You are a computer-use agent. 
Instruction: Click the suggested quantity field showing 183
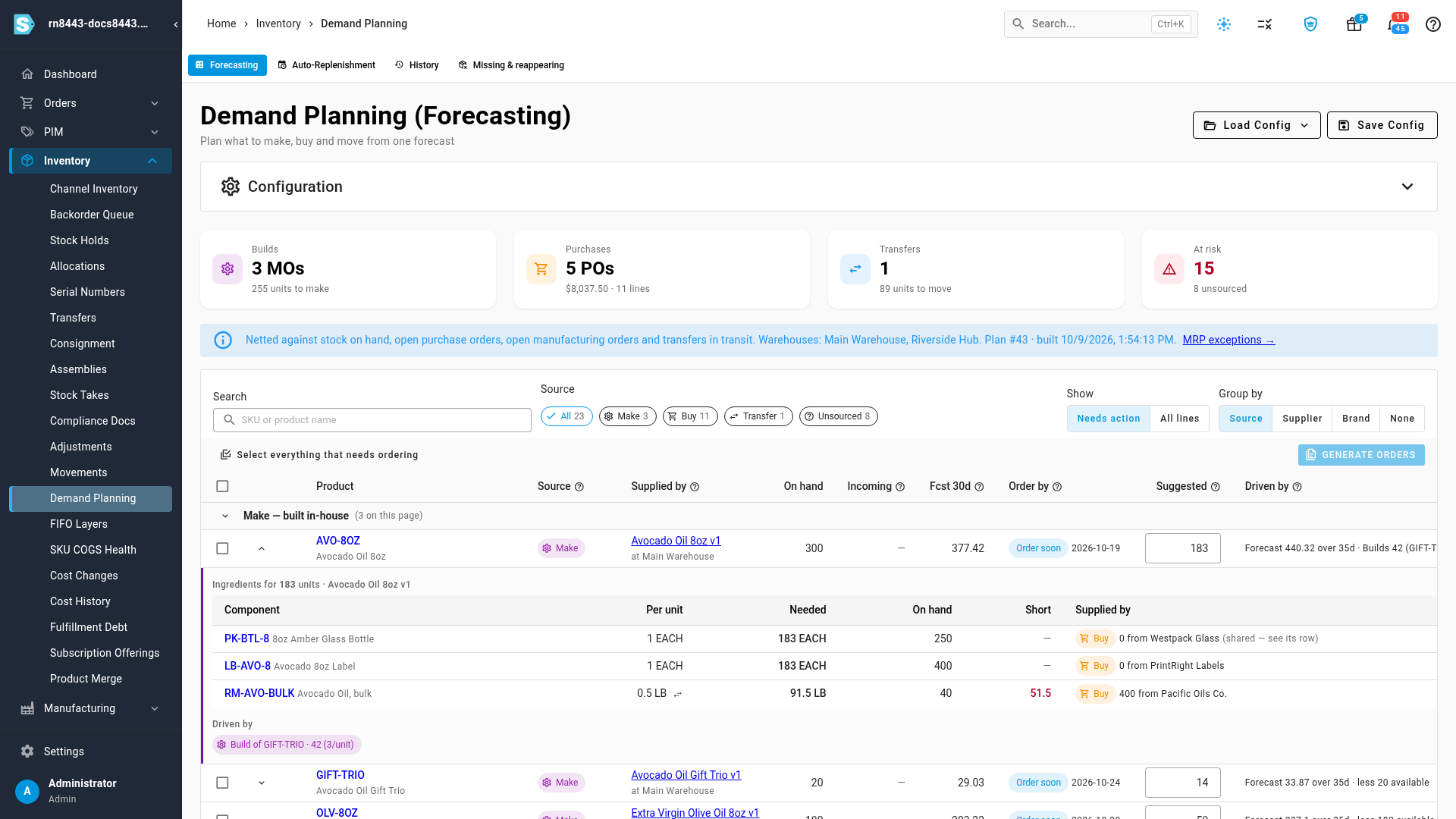(1182, 548)
